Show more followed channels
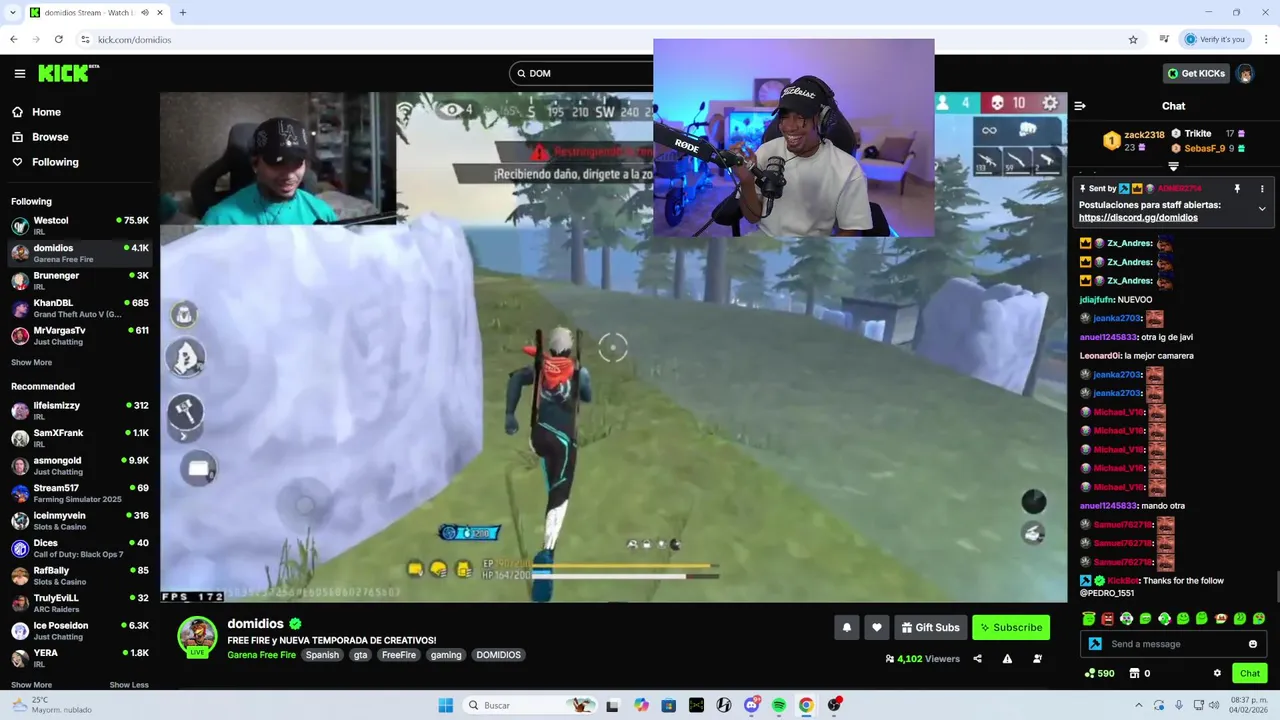 pos(31,362)
